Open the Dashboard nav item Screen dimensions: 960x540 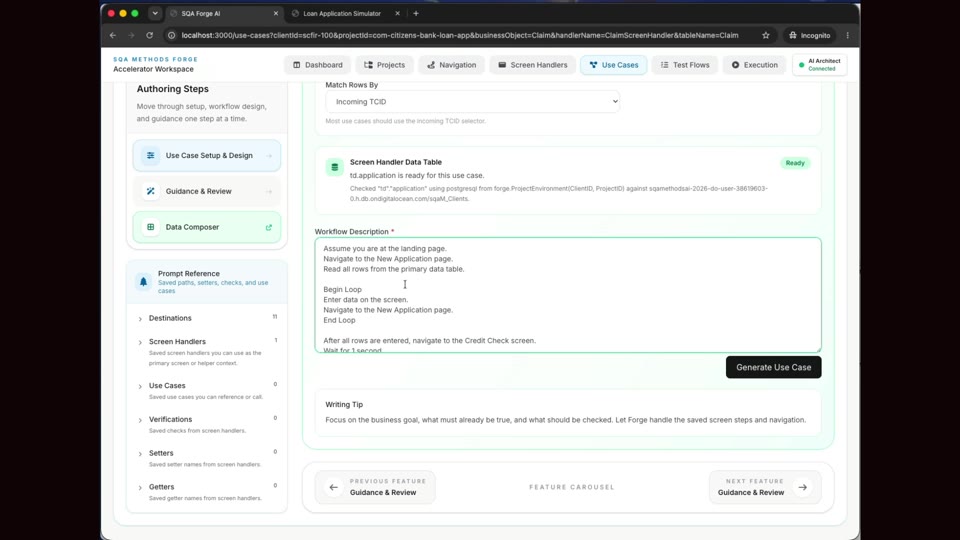pos(317,65)
